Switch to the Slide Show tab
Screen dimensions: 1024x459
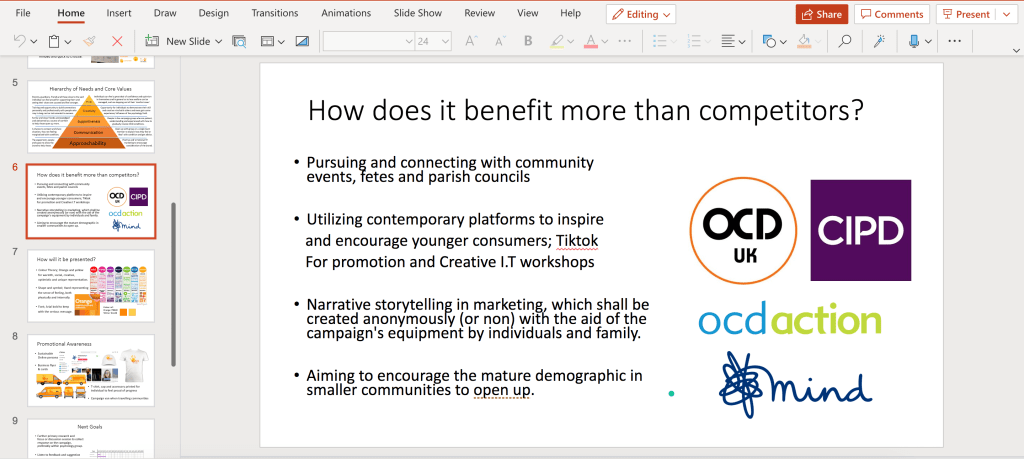[x=420, y=14]
